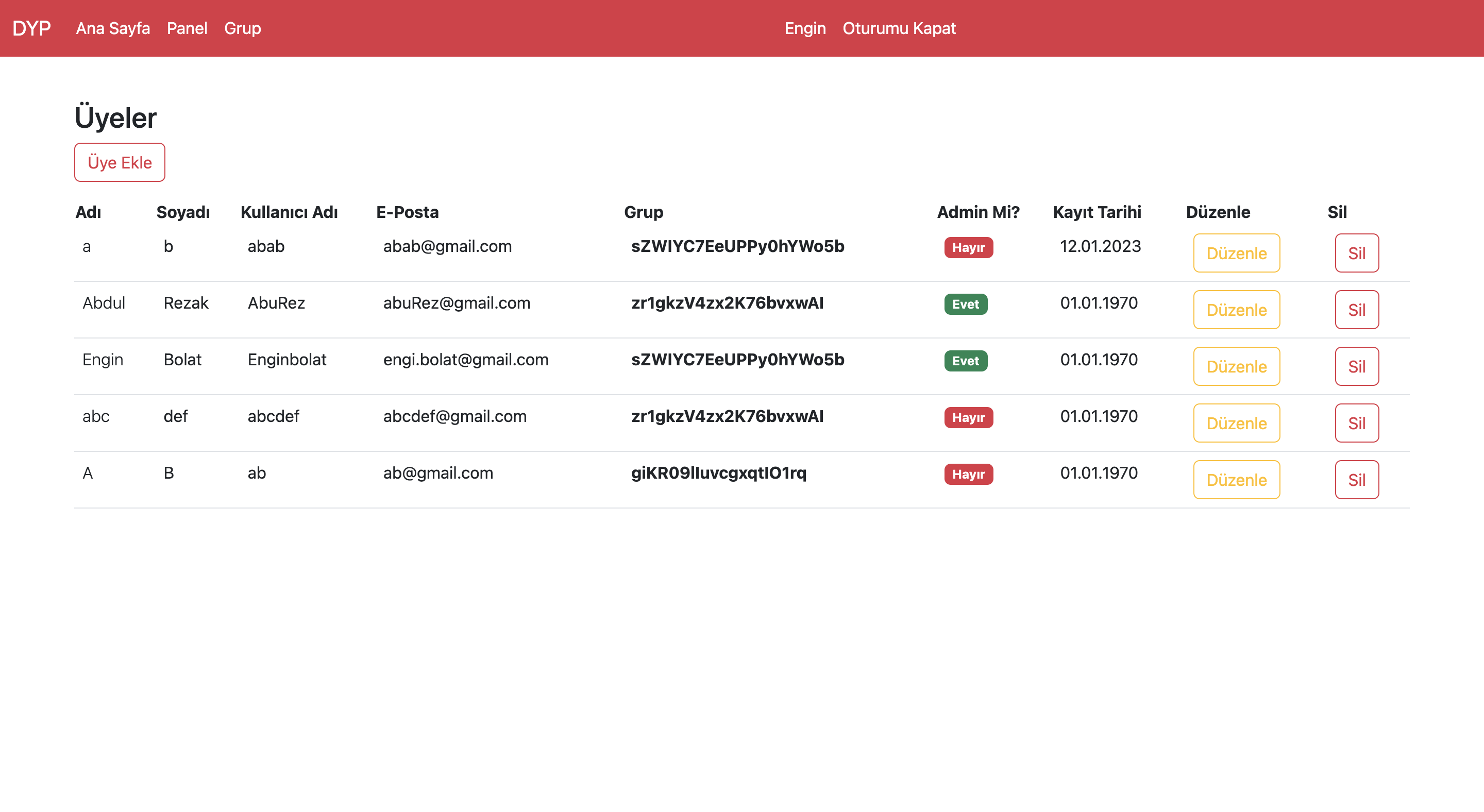Image resolution: width=1484 pixels, height=812 pixels.
Task: Click Düzenle for user abab
Action: [x=1236, y=253]
